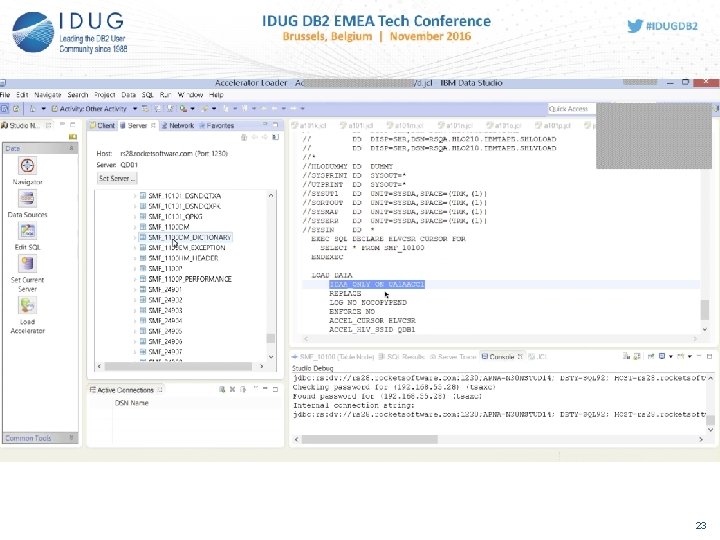Switch to the Client tab
The width and height of the screenshot is (720, 540).
pos(102,125)
